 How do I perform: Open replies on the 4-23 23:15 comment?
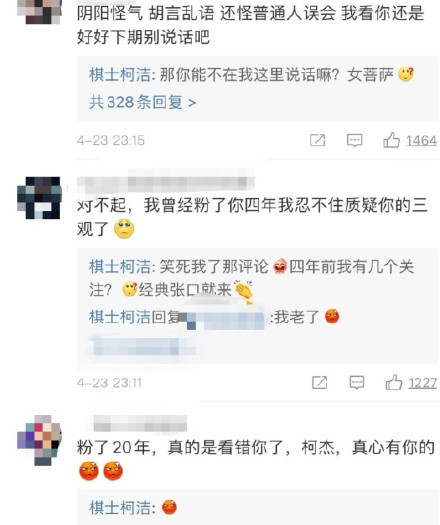coord(354,140)
